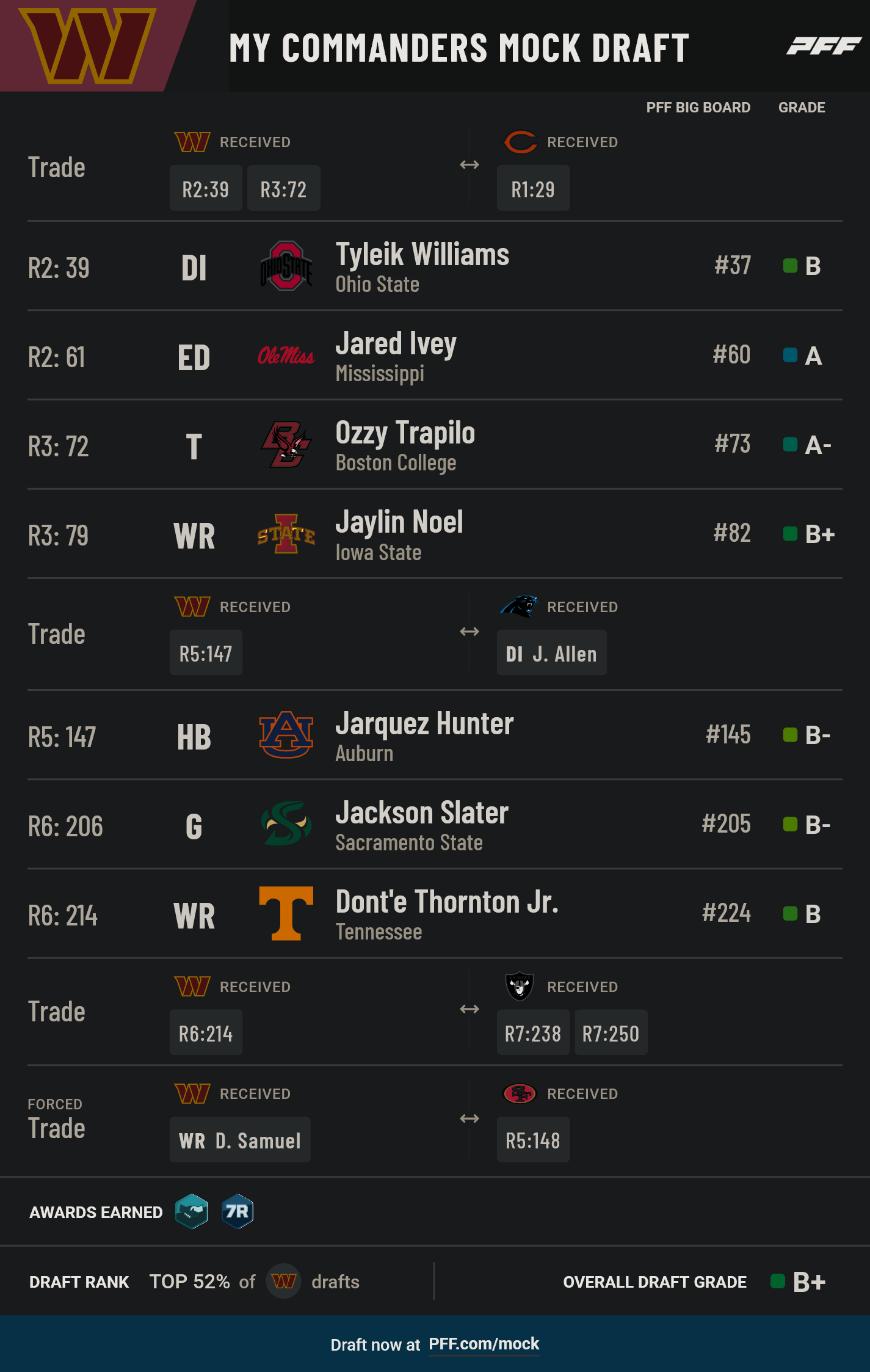Click the Ole Miss logo
This screenshot has width=870, height=1372.
click(x=286, y=356)
